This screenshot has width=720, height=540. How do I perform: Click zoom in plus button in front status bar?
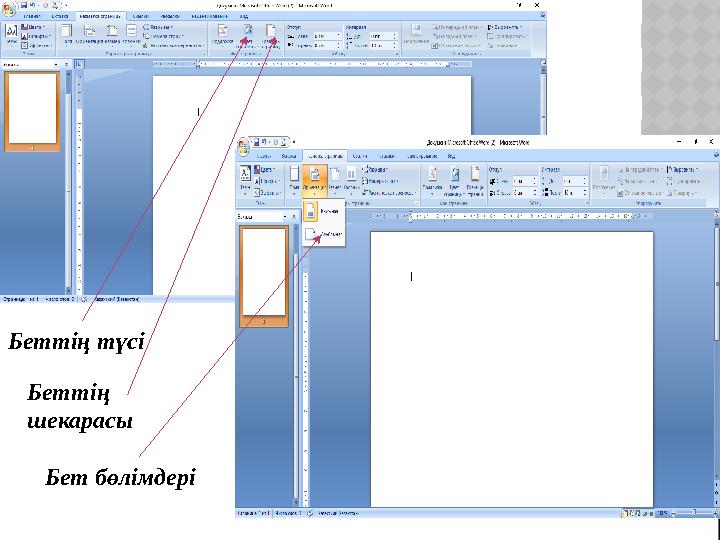point(714,513)
